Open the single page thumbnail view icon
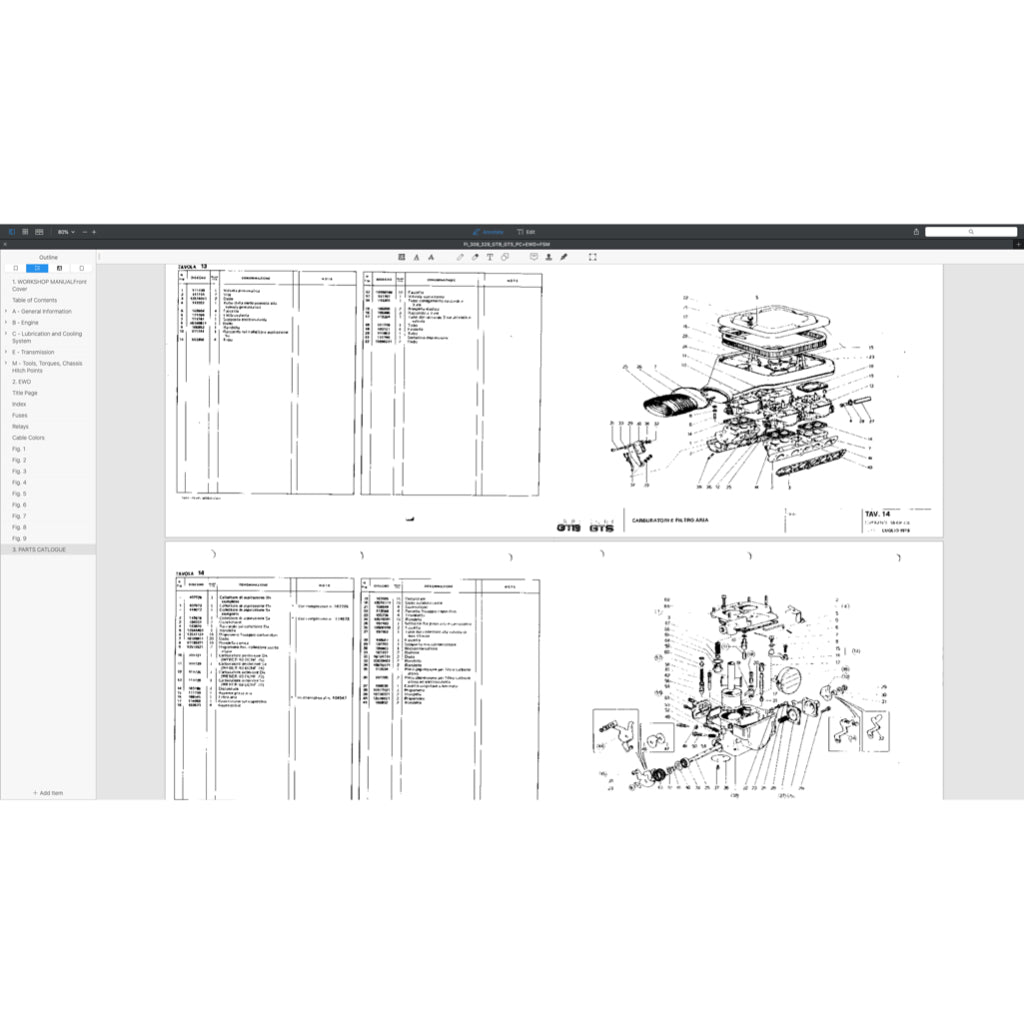 tap(25, 231)
